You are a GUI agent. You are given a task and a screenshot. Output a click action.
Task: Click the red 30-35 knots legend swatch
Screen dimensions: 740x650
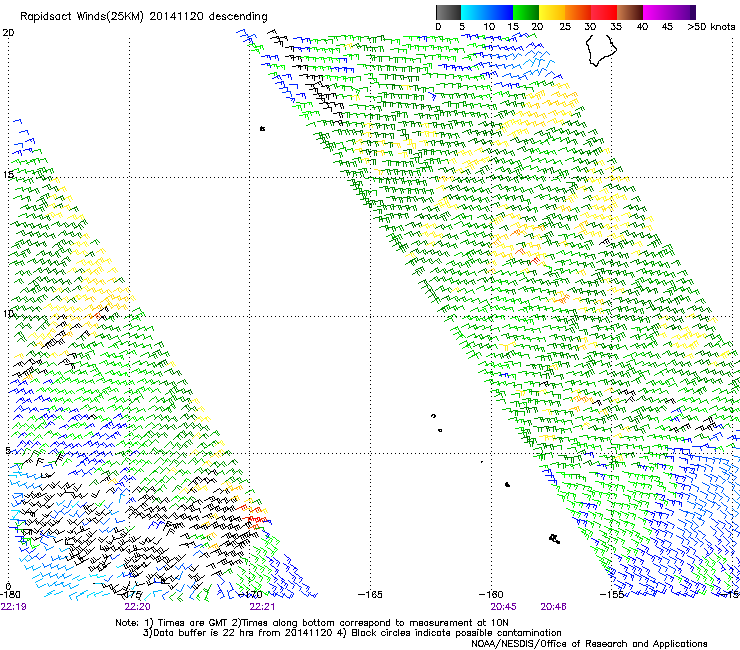[x=604, y=12]
